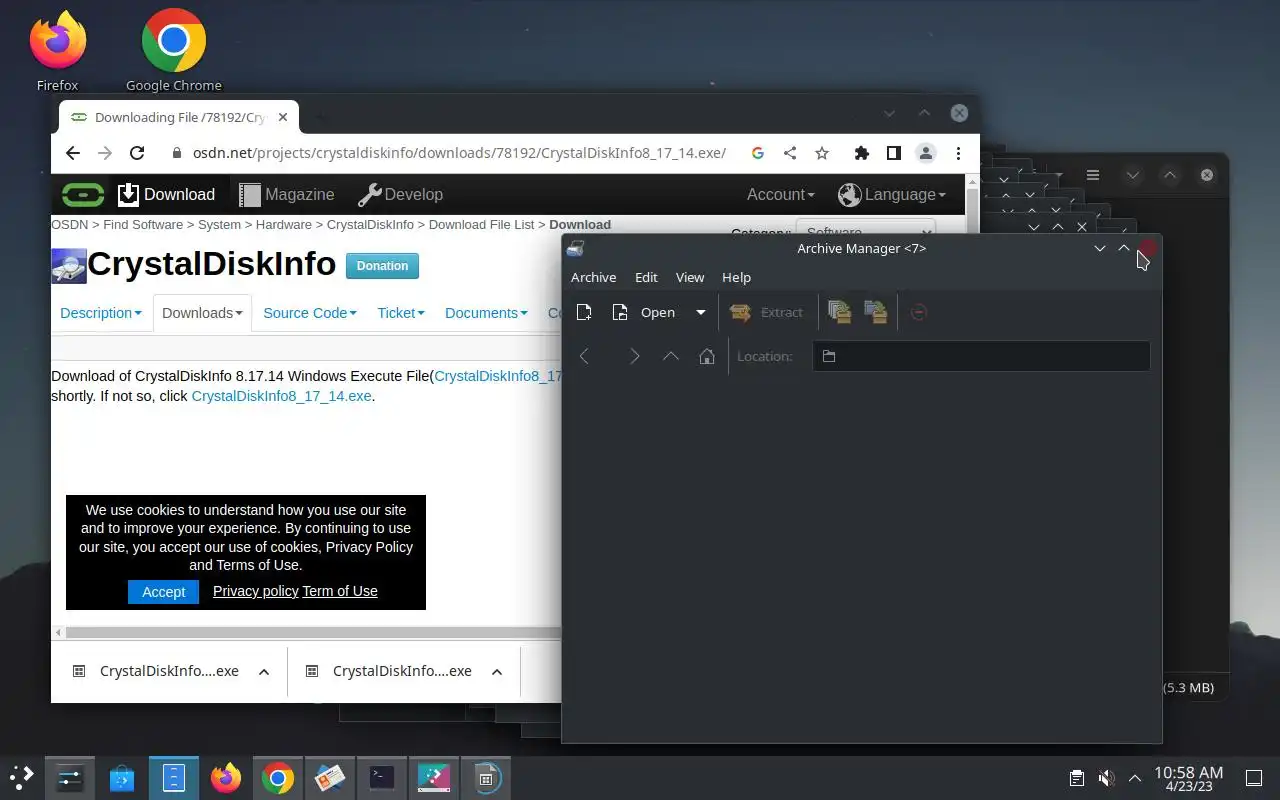
Task: Open Firefox desktop shortcut
Action: tap(57, 50)
